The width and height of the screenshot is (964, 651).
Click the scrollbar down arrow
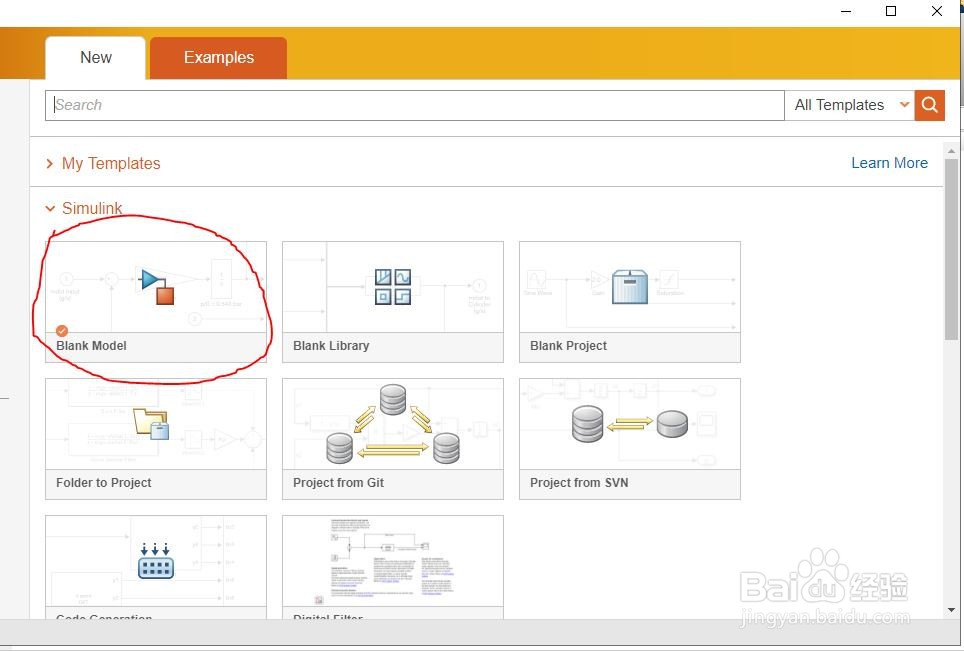[951, 610]
